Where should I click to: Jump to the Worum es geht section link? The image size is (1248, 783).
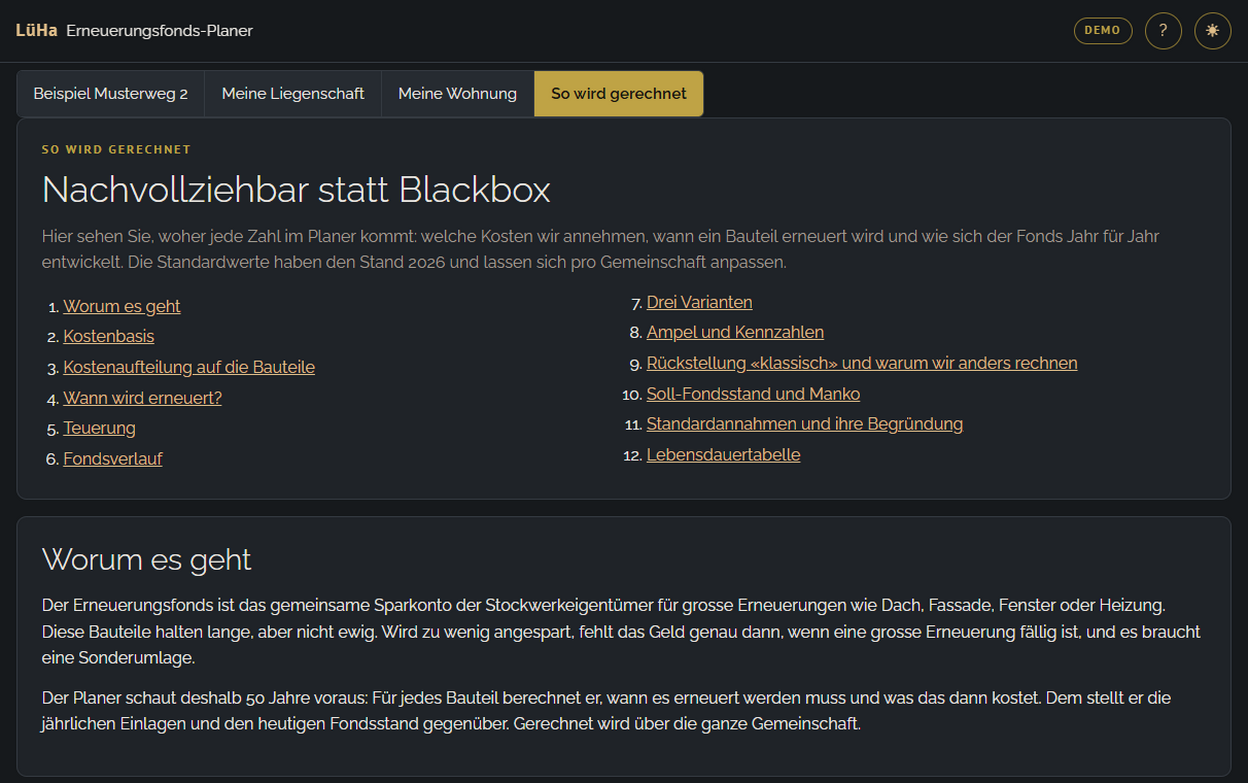point(122,306)
